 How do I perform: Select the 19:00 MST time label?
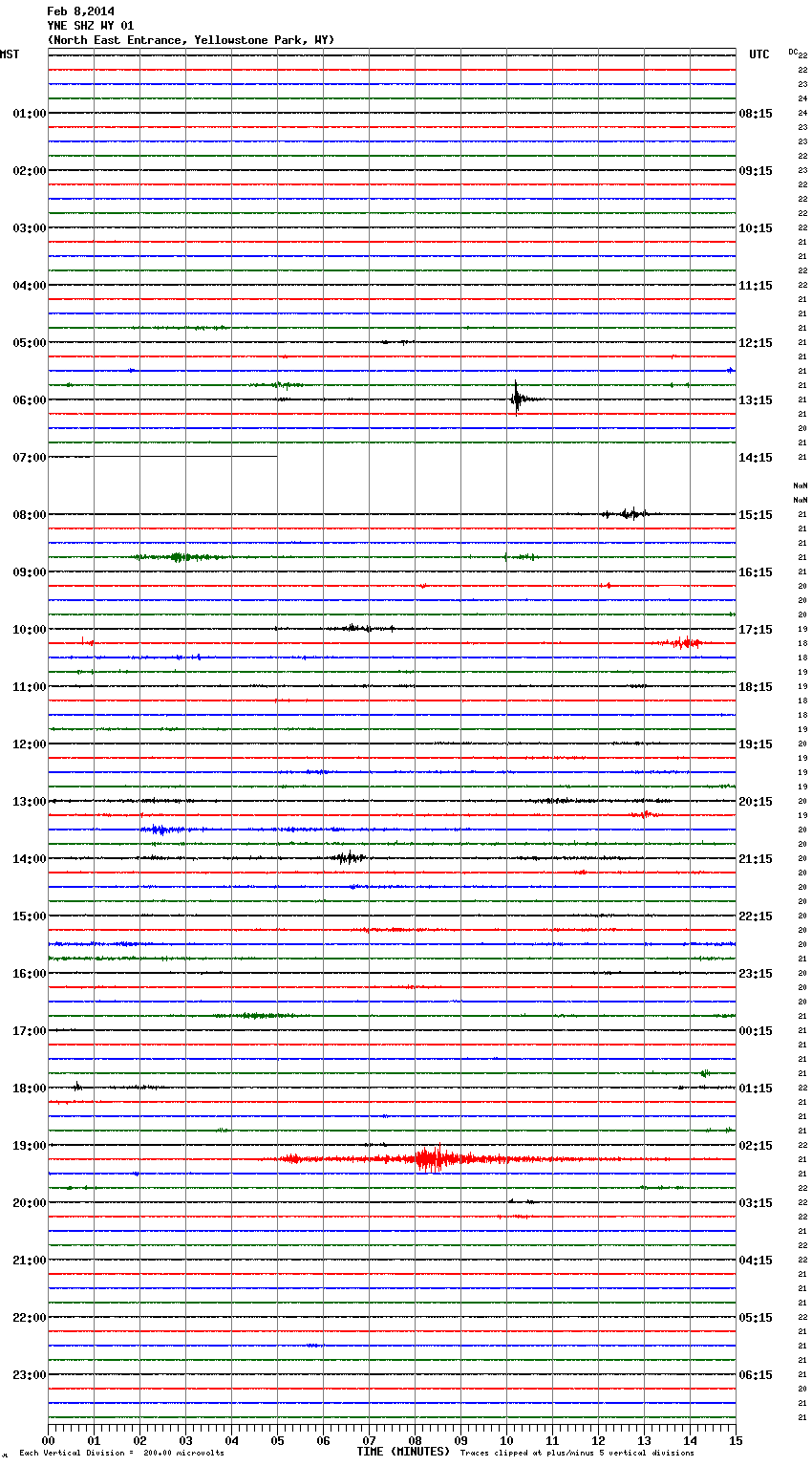(x=30, y=1146)
